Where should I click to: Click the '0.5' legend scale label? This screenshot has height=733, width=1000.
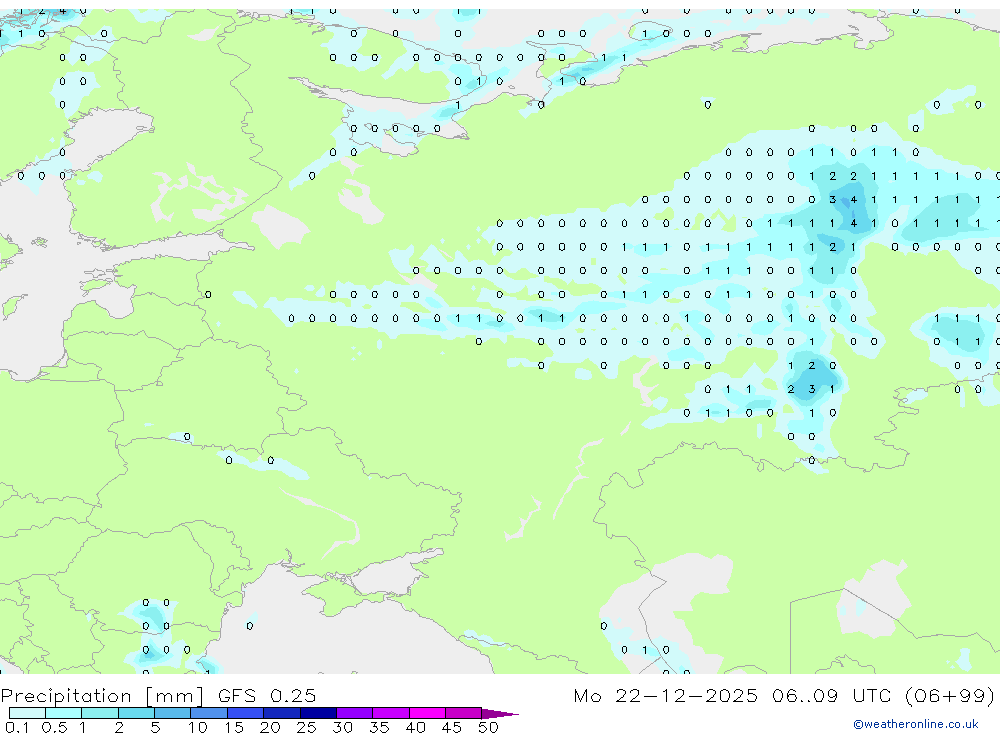(54, 727)
